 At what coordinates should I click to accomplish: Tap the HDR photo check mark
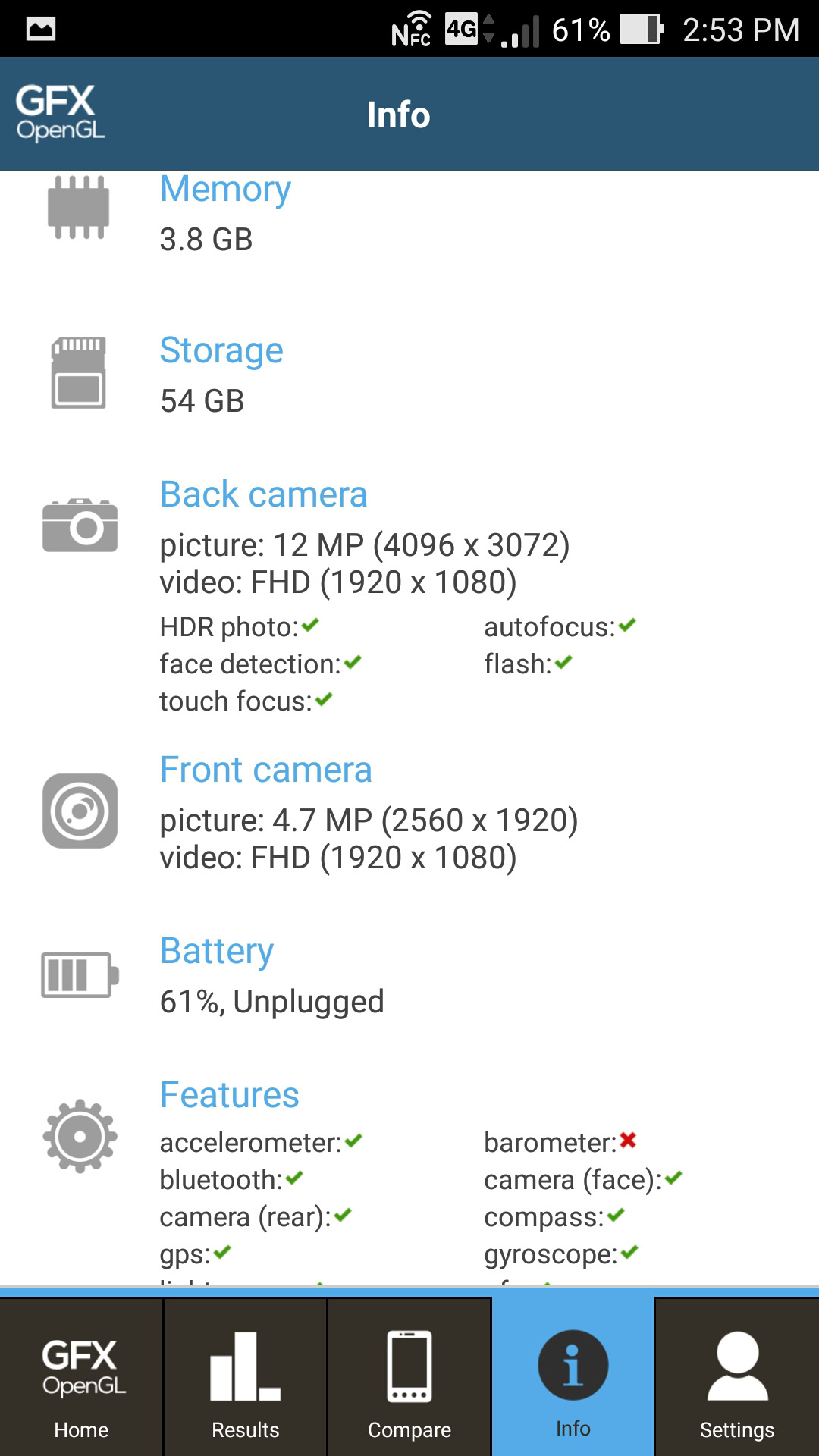click(310, 626)
